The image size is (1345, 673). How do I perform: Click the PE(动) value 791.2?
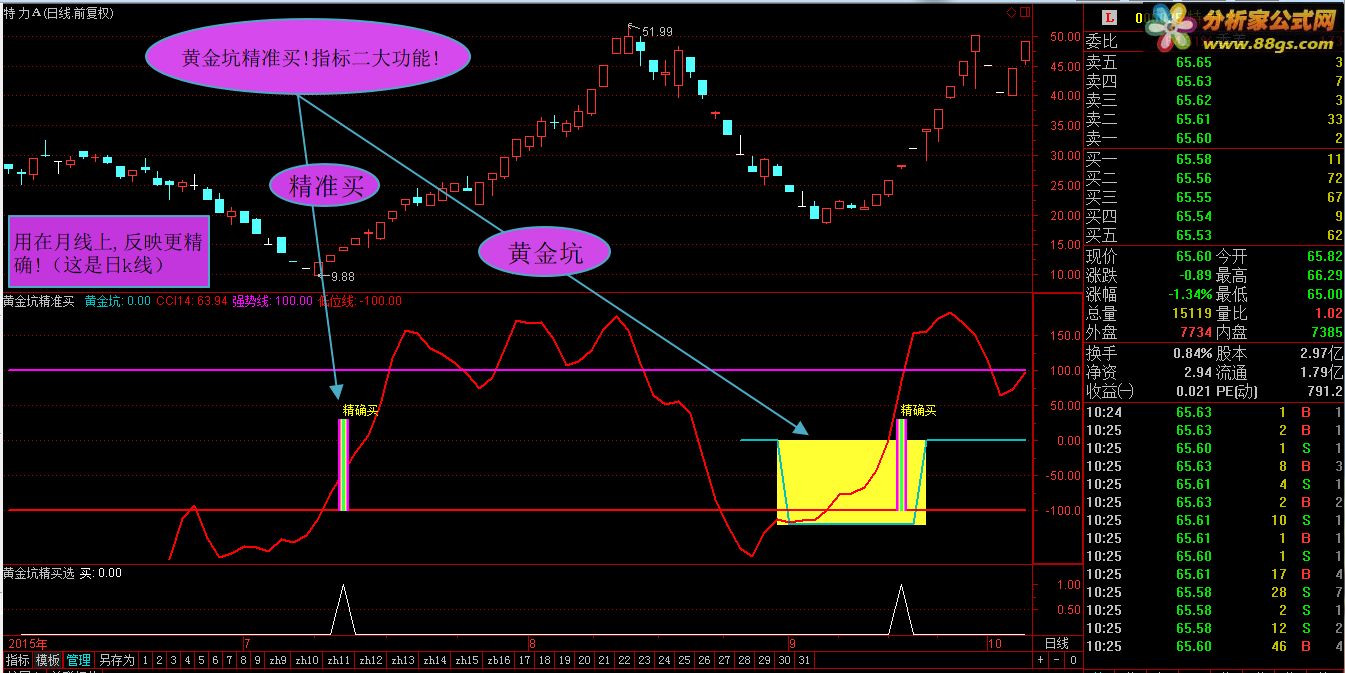(x=1324, y=391)
